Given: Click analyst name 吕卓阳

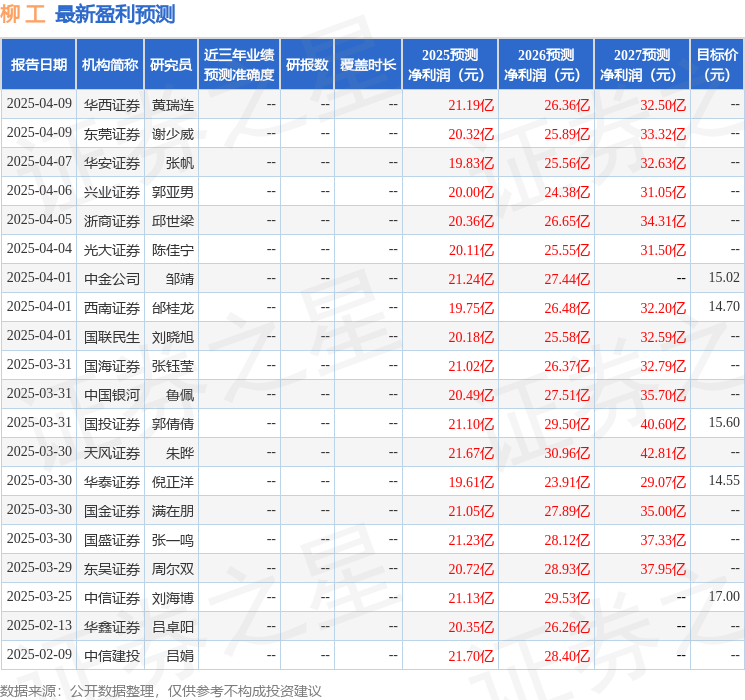Looking at the screenshot, I should [x=172, y=627].
